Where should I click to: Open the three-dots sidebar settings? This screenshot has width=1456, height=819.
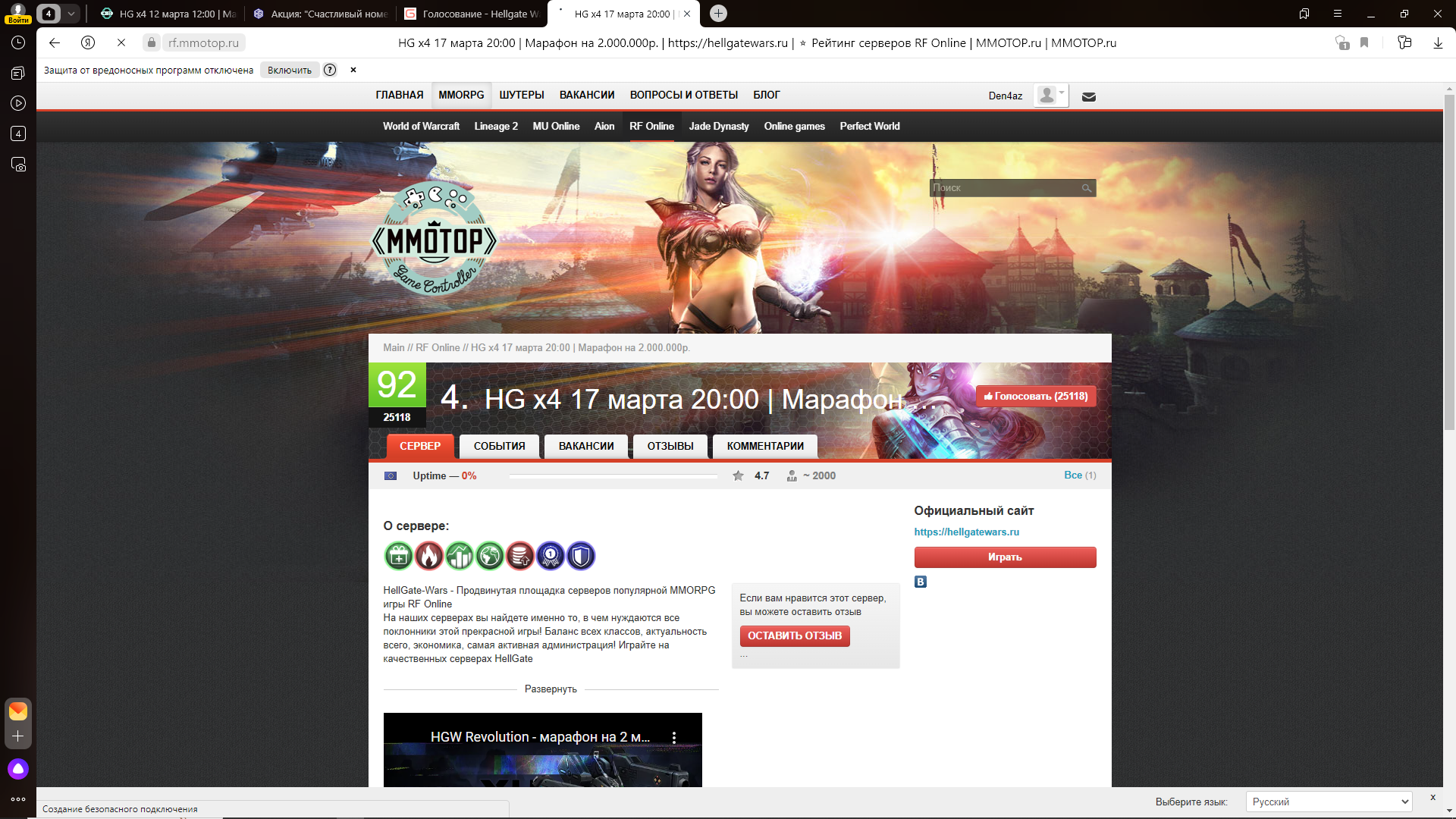(18, 799)
